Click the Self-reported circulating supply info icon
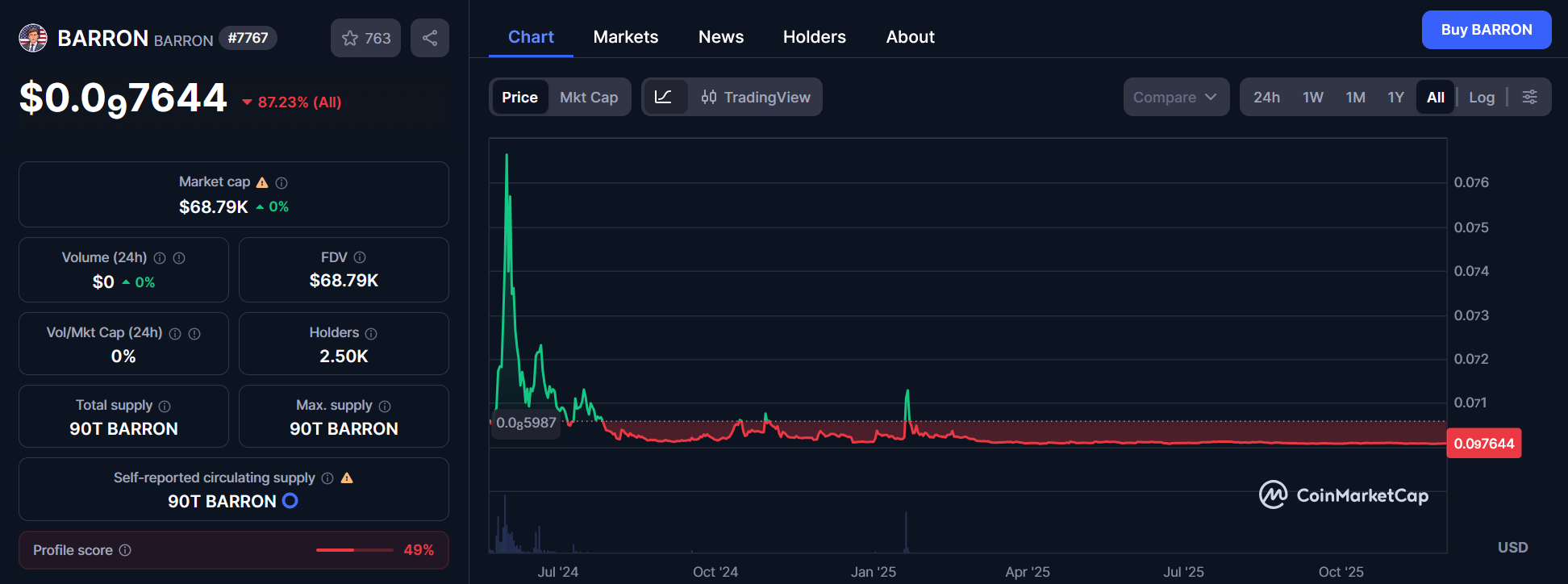Screen dimensions: 1568x584 click(327, 478)
